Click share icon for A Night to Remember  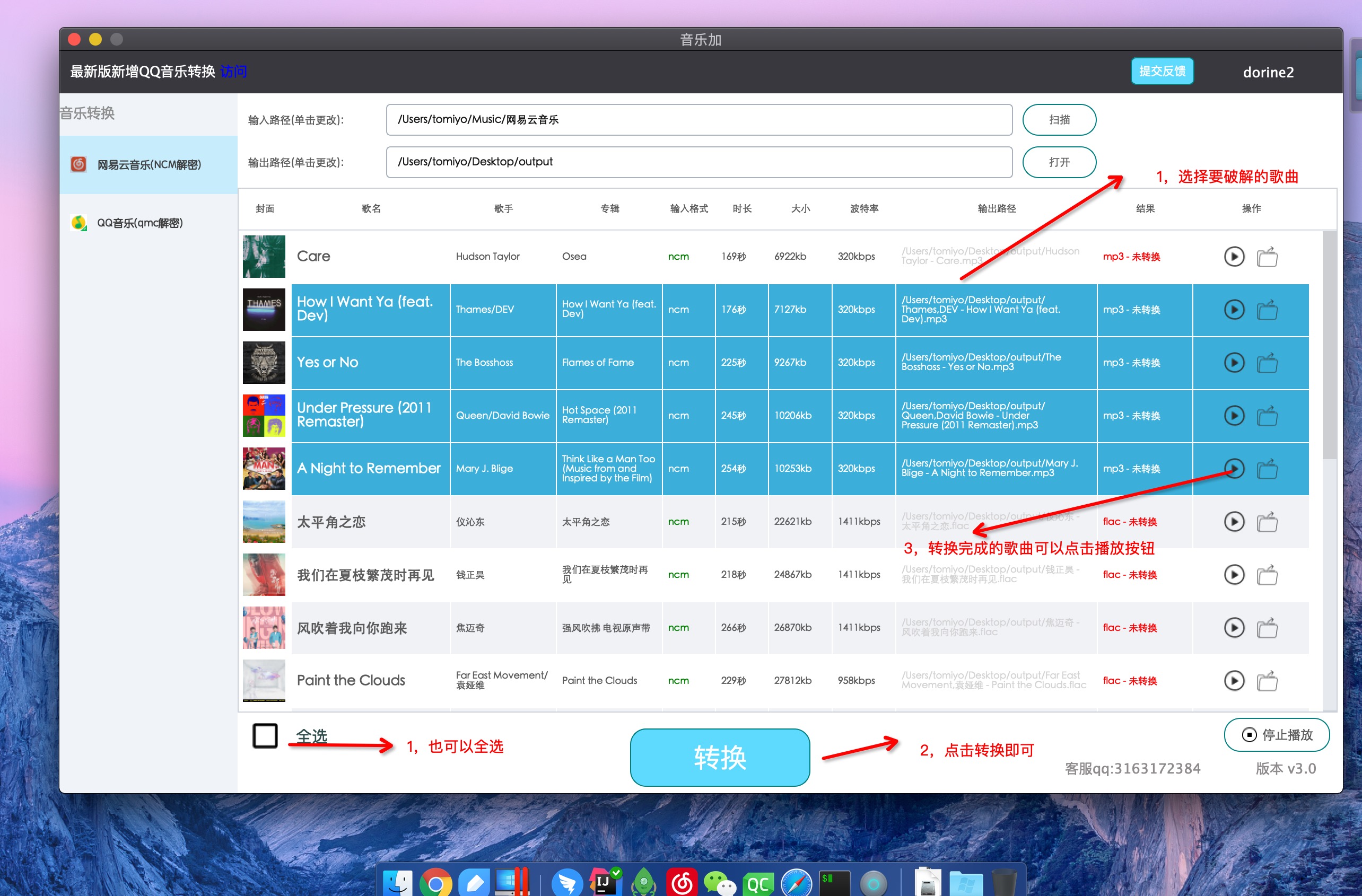[x=1268, y=467]
